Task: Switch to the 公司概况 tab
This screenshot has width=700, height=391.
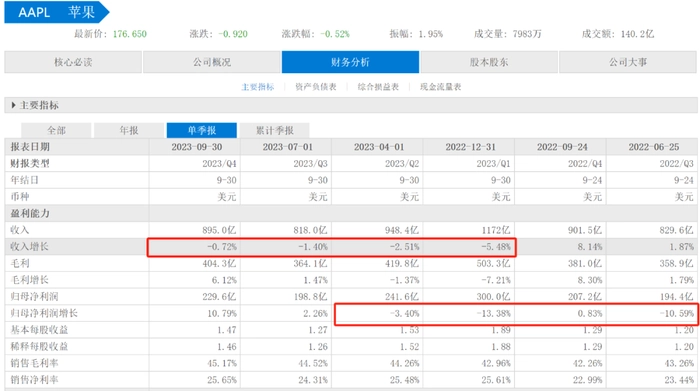Action: tap(212, 62)
